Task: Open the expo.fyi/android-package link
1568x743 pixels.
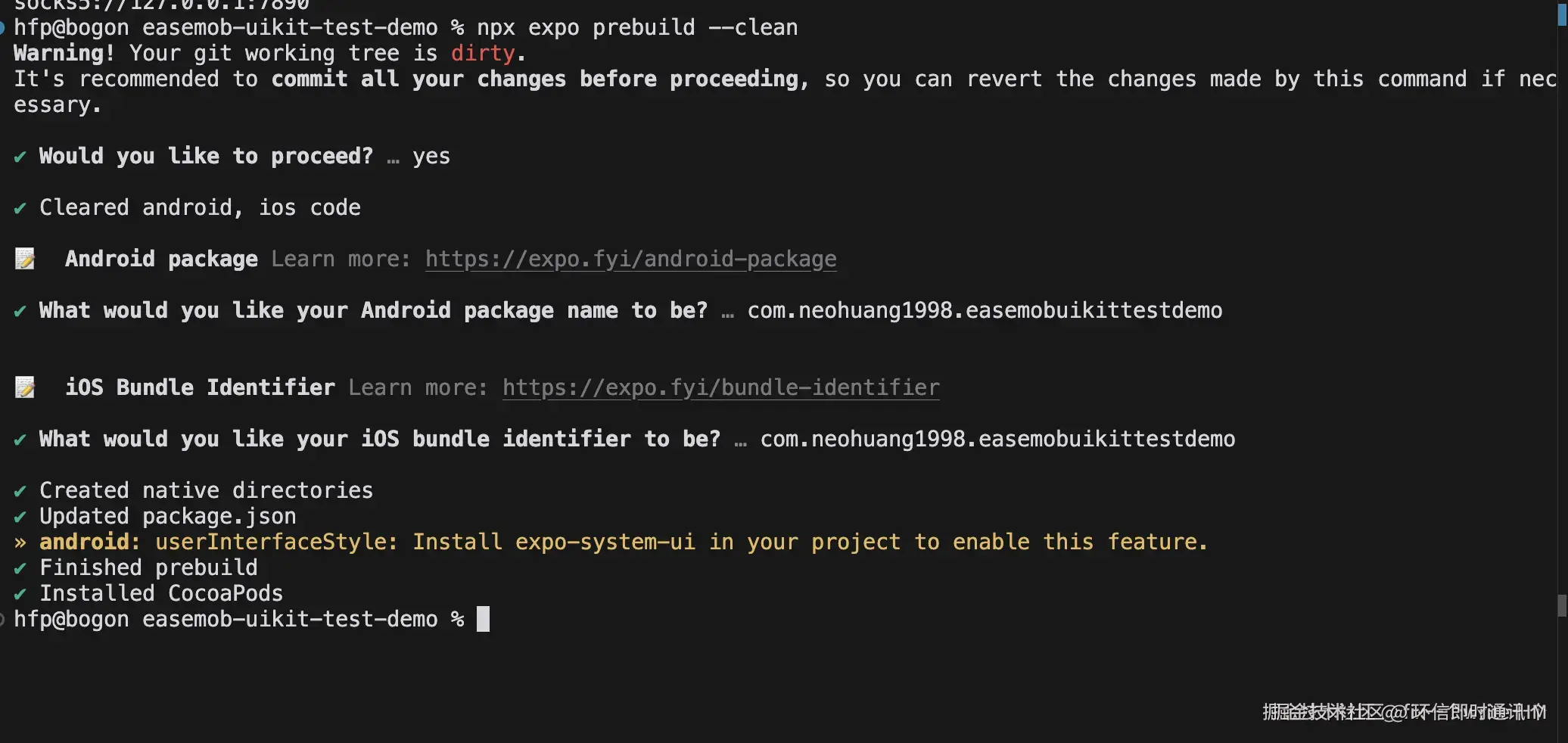Action: pos(630,259)
